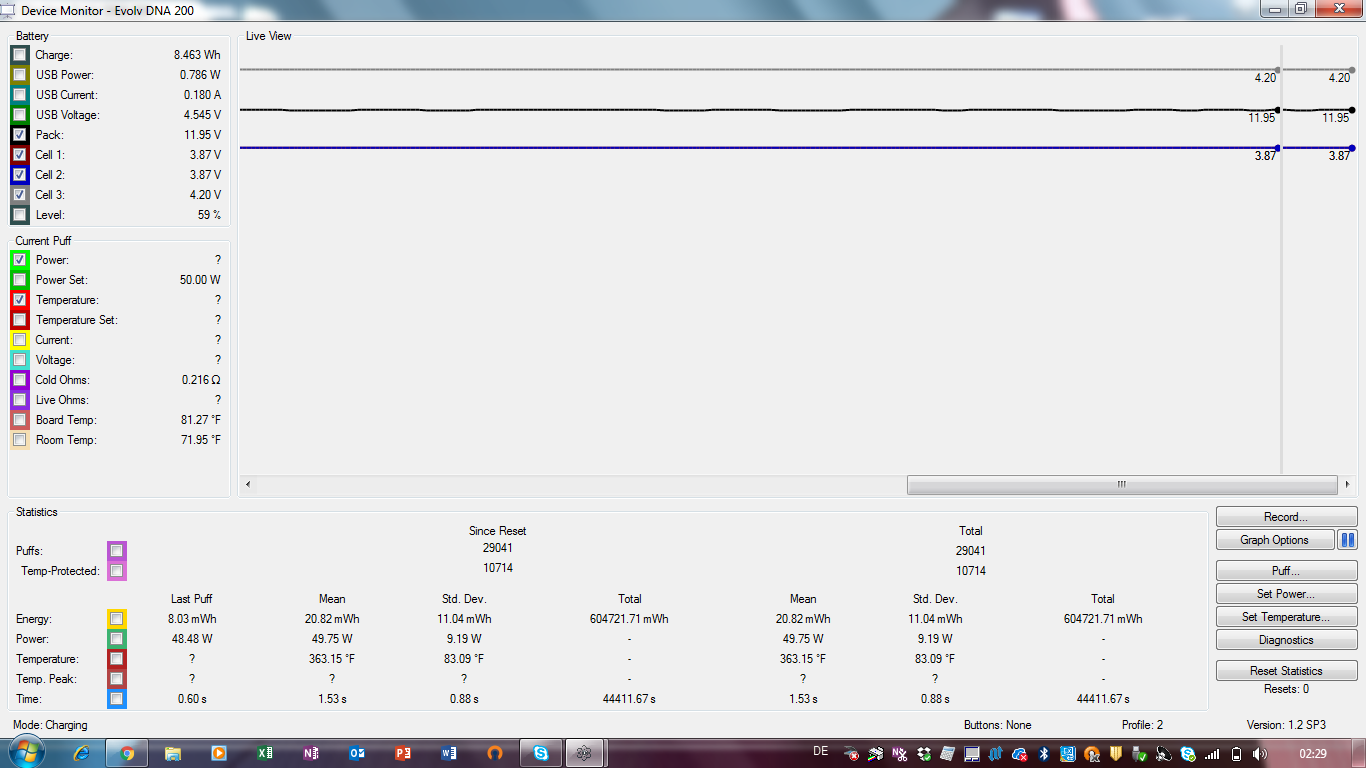Disable the Temperature checkbox under Current Puff
This screenshot has height=768, width=1366.
pyautogui.click(x=20, y=300)
